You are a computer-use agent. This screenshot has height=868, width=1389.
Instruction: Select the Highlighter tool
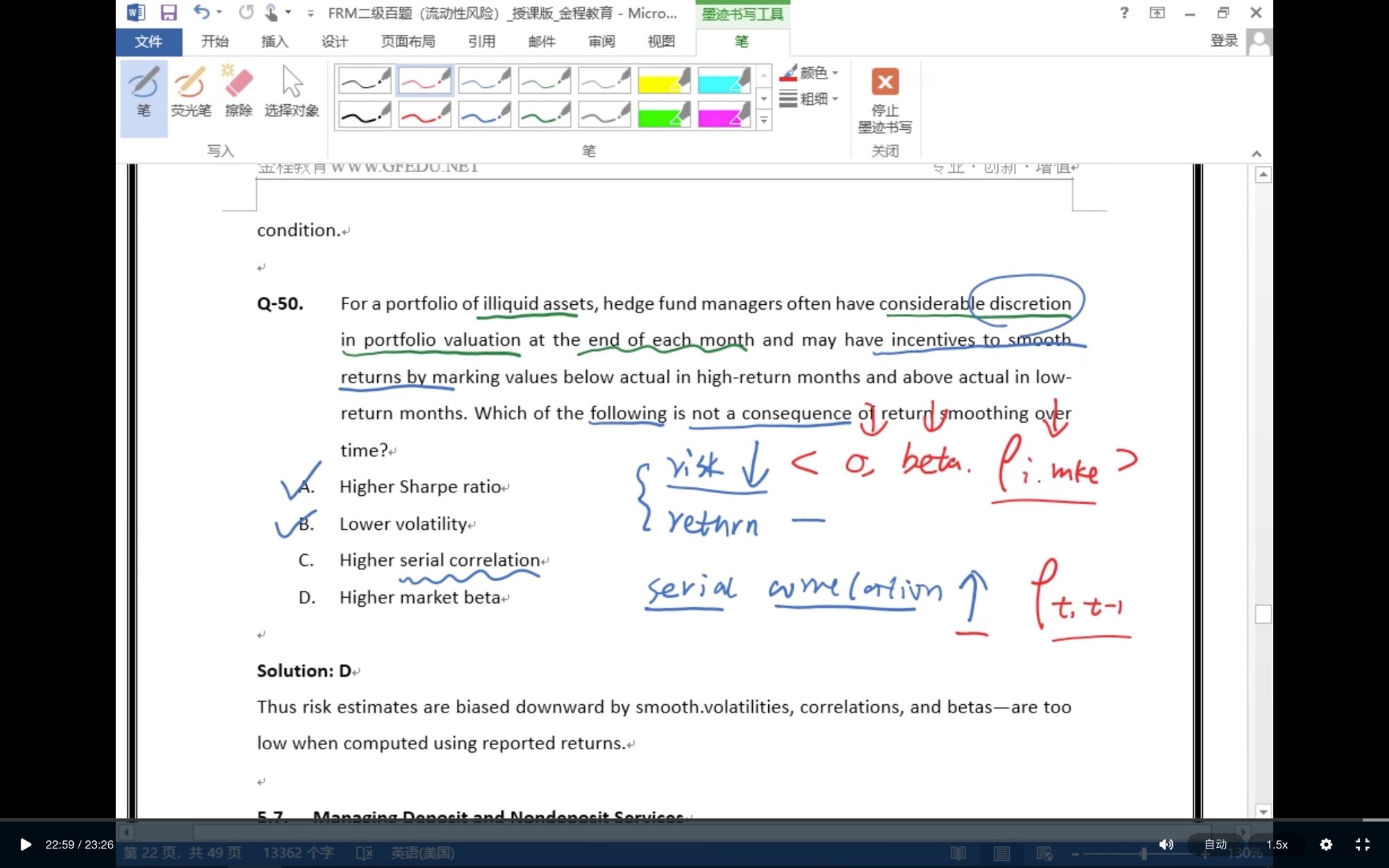[190, 92]
